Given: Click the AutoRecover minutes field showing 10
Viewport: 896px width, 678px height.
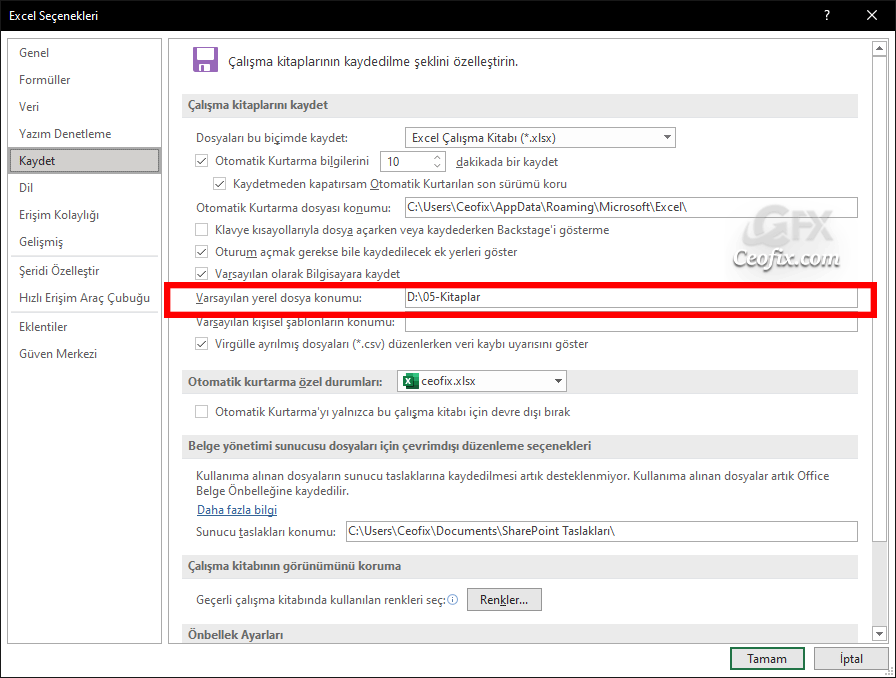Looking at the screenshot, I should click(x=413, y=162).
